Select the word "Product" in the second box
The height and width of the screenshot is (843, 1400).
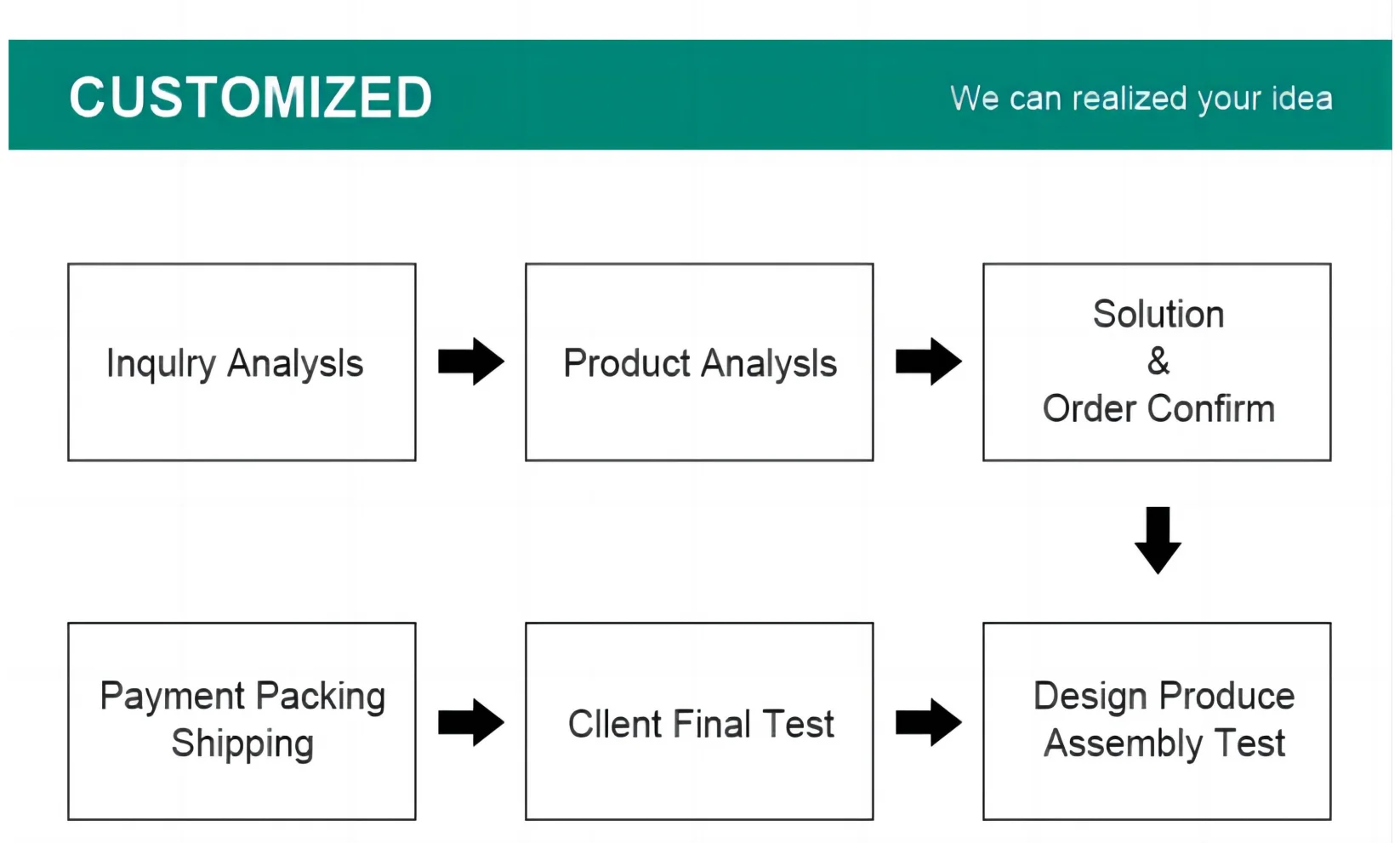point(627,364)
